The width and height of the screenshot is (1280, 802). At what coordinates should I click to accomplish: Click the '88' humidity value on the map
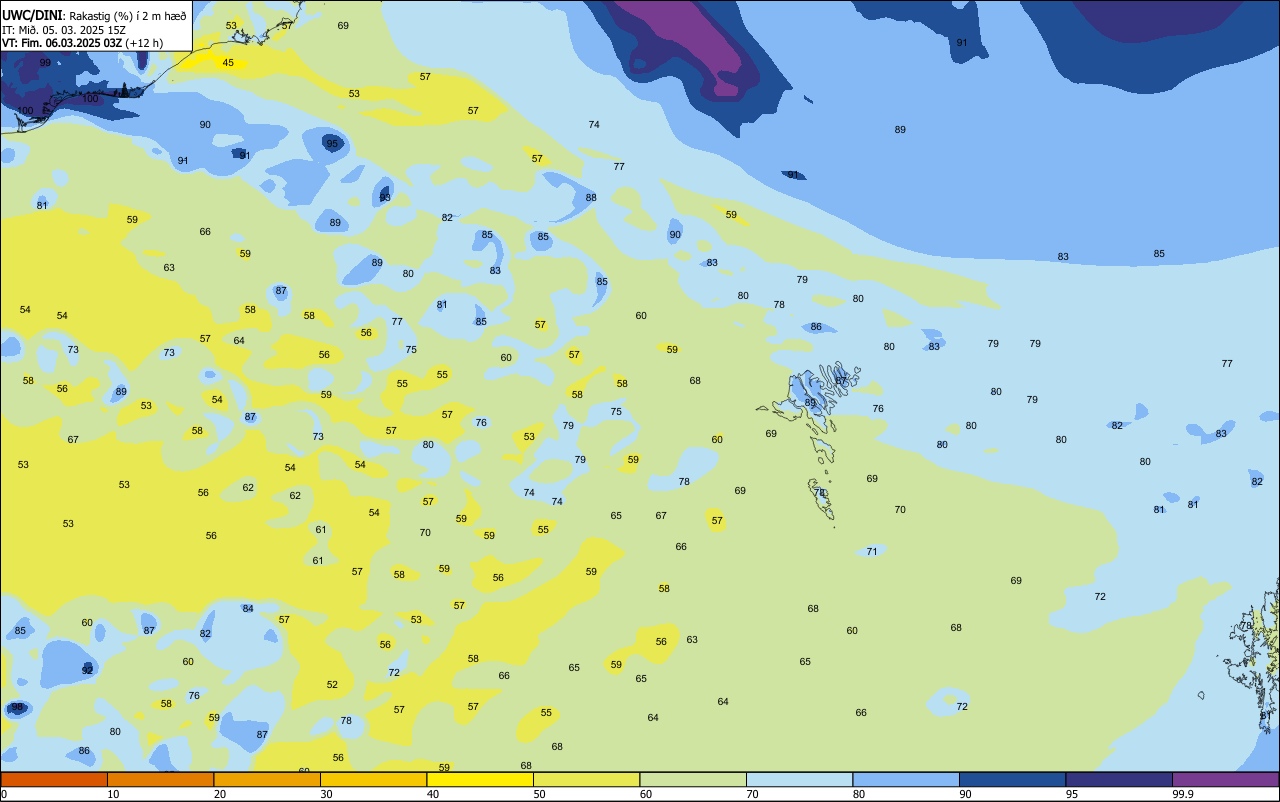pyautogui.click(x=591, y=198)
